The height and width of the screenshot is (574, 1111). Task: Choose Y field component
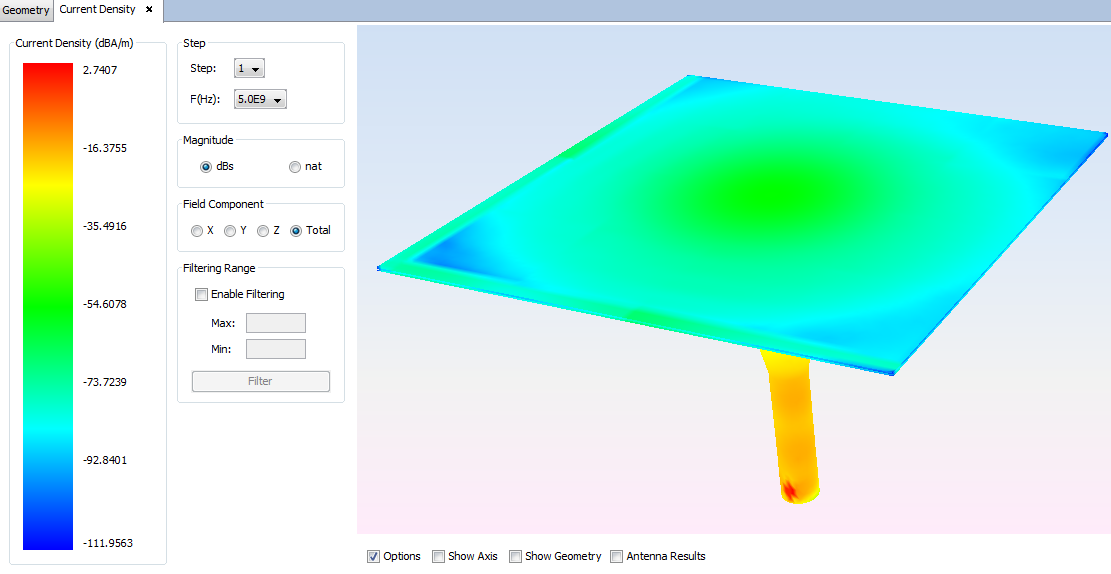(230, 231)
